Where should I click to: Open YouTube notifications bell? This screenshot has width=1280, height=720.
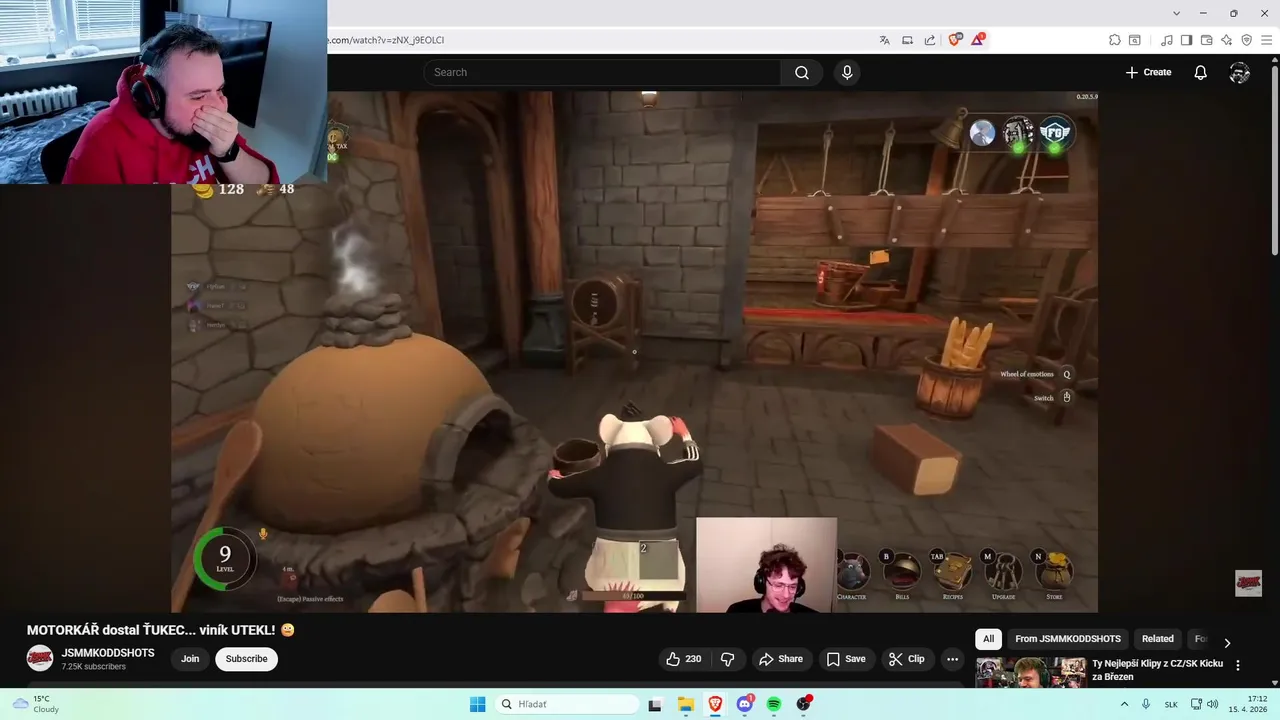[1201, 72]
